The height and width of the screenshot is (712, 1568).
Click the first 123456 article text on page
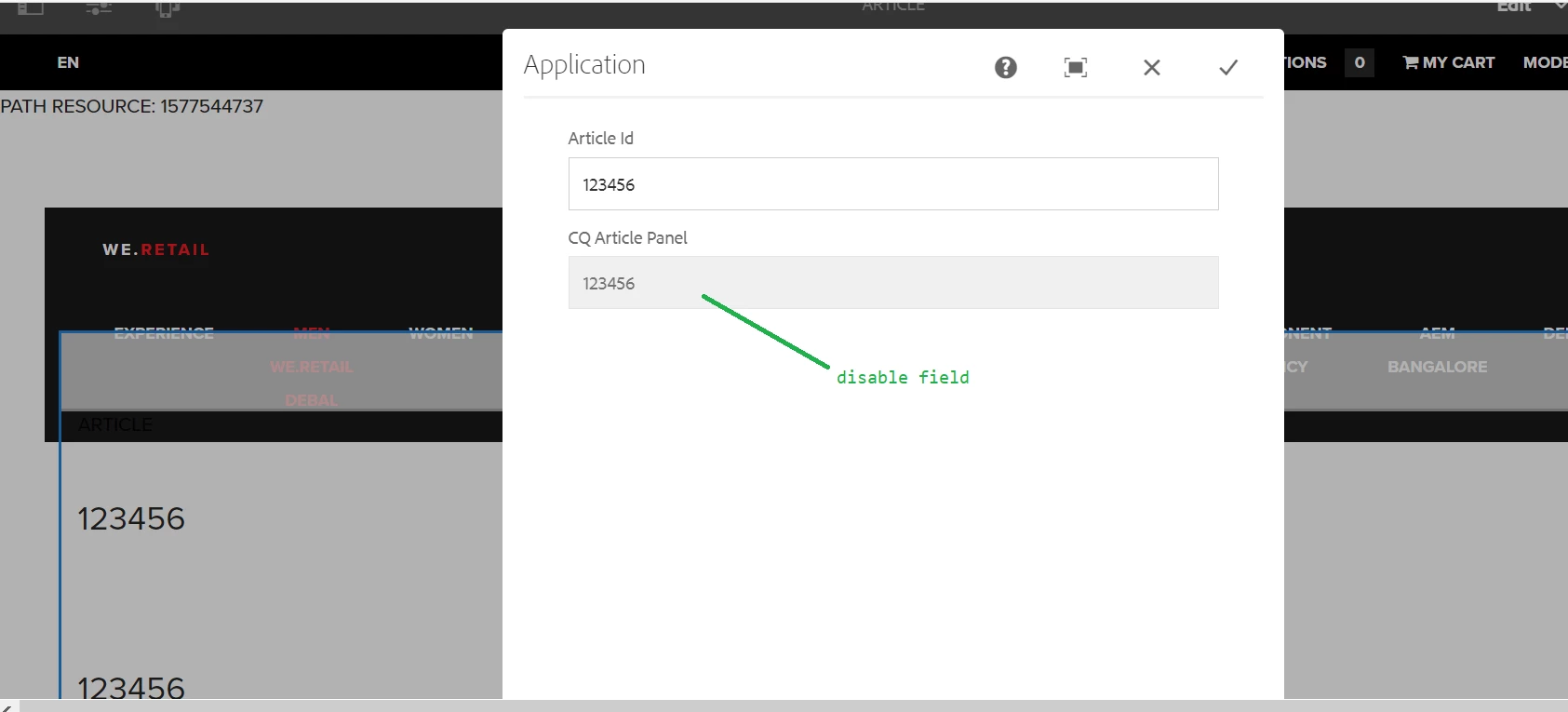131,518
